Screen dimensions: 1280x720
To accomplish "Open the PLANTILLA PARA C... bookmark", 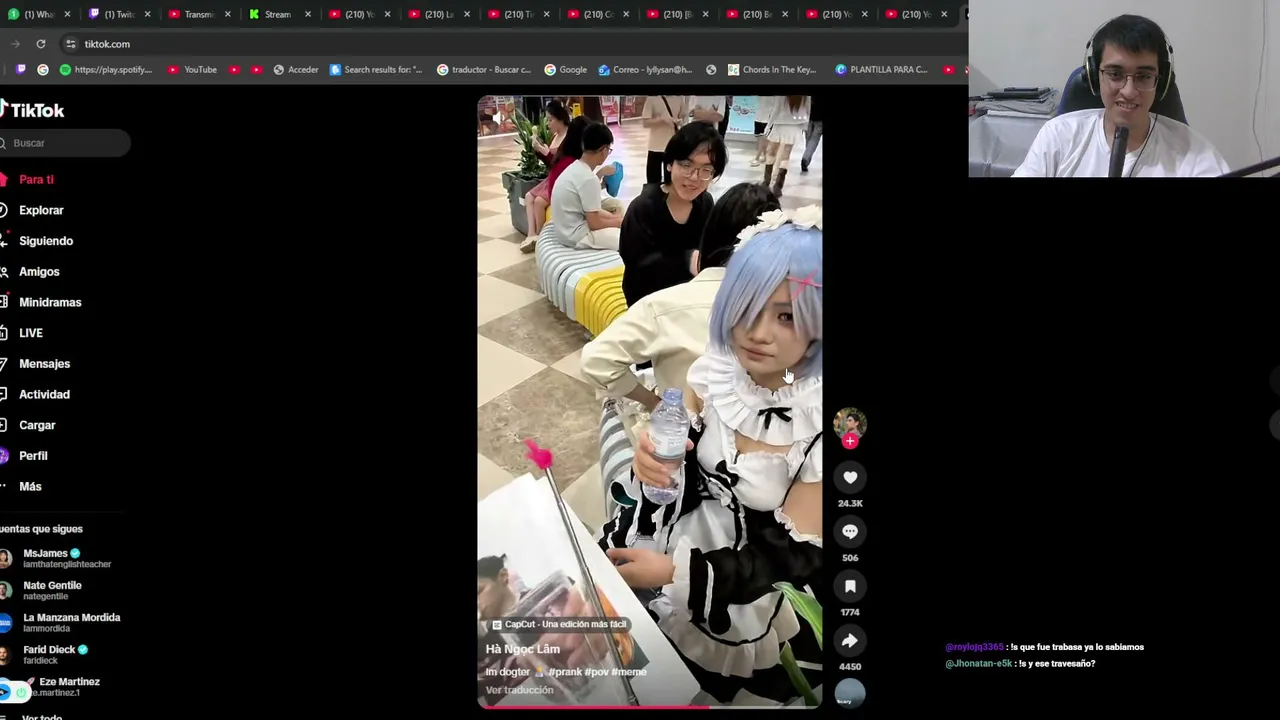I will 881,70.
